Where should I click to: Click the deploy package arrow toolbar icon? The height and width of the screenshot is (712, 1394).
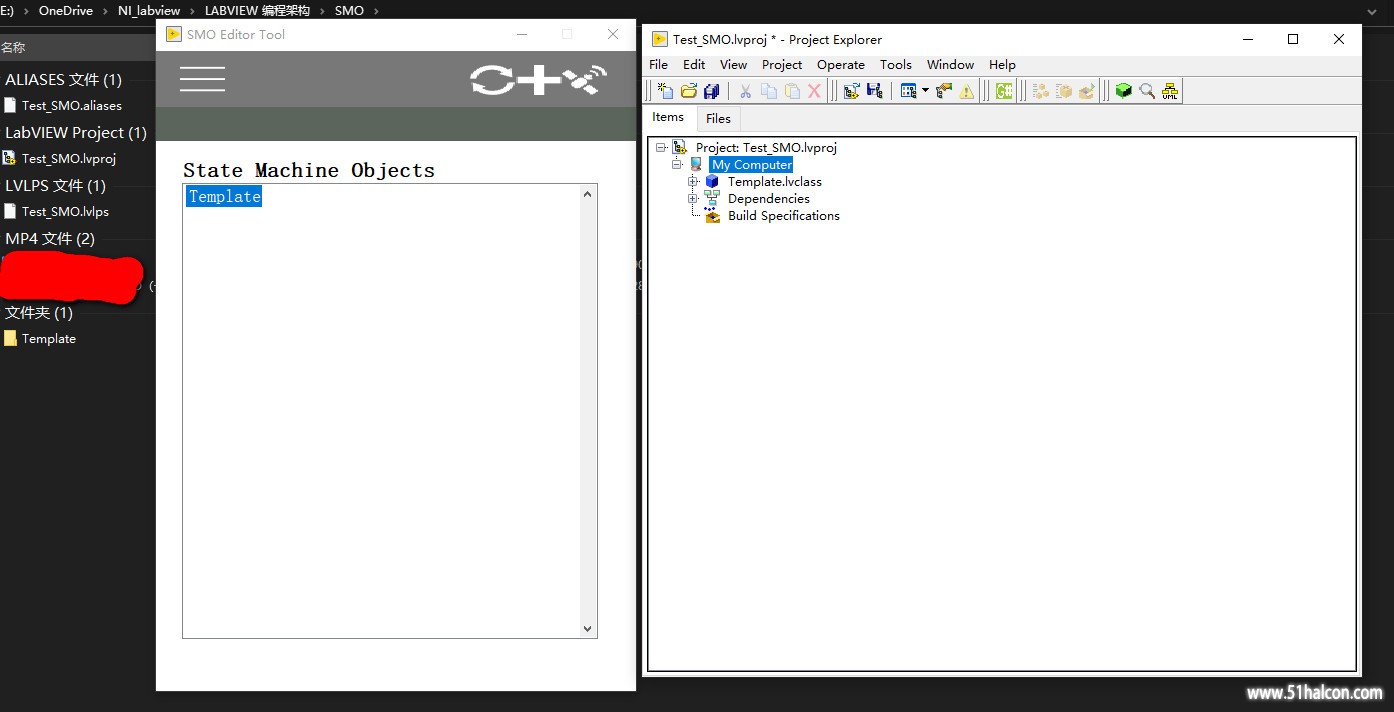(1087, 91)
